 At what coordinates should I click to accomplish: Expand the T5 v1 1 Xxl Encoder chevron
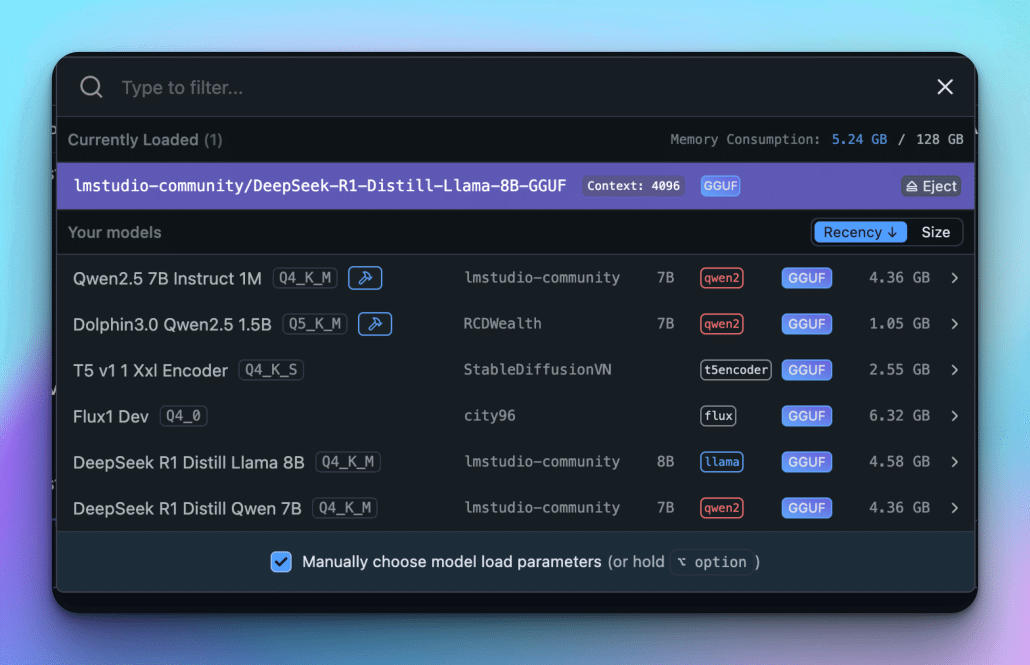[x=954, y=370]
